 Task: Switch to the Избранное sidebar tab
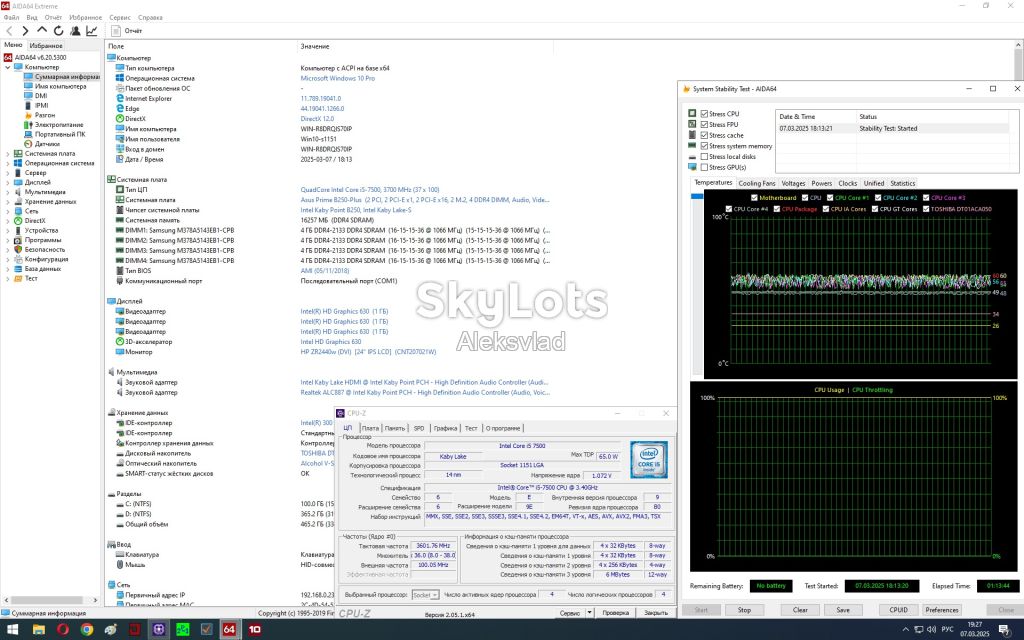coord(46,46)
